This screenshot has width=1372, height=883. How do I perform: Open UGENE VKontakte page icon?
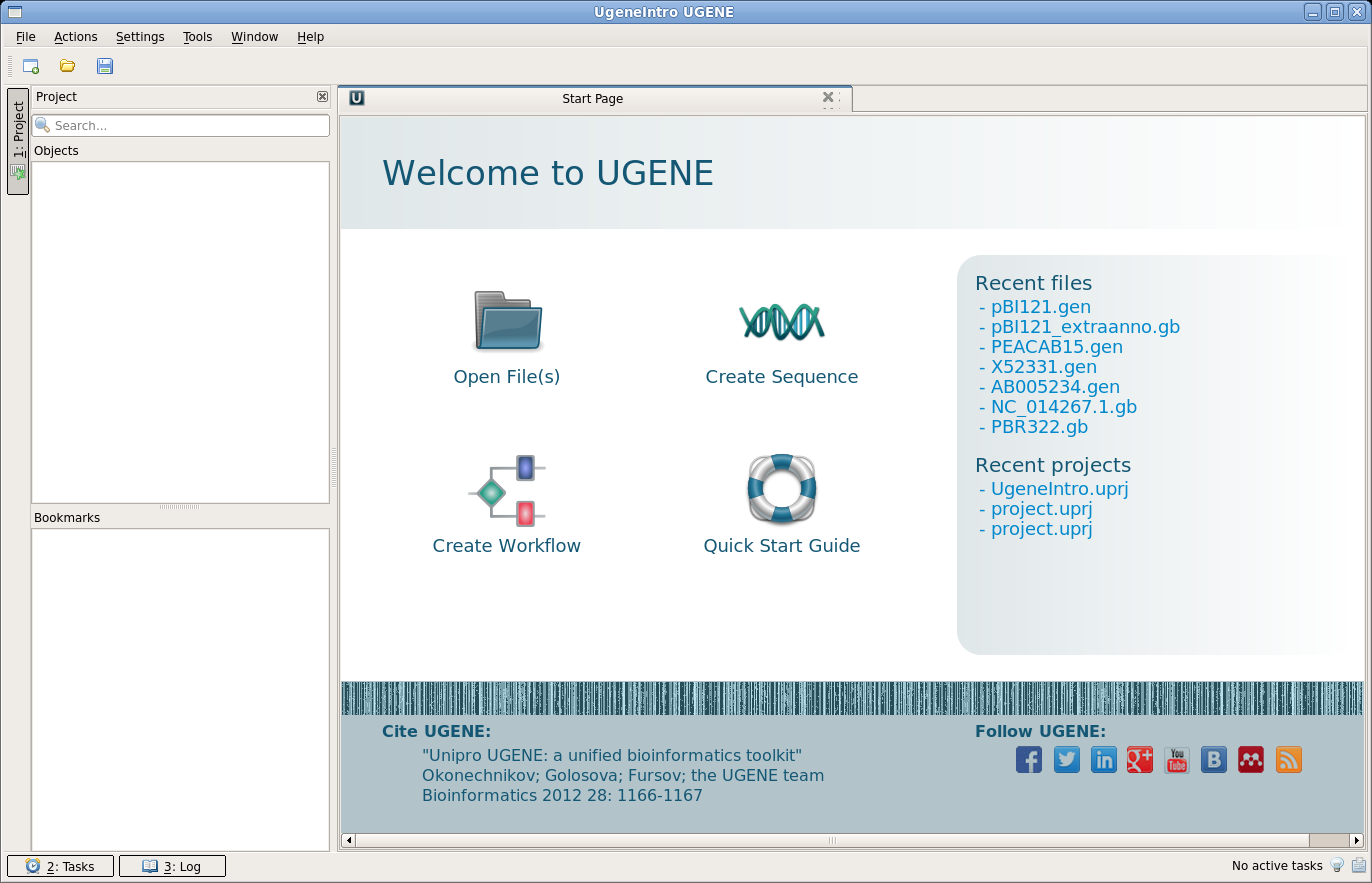1214,760
